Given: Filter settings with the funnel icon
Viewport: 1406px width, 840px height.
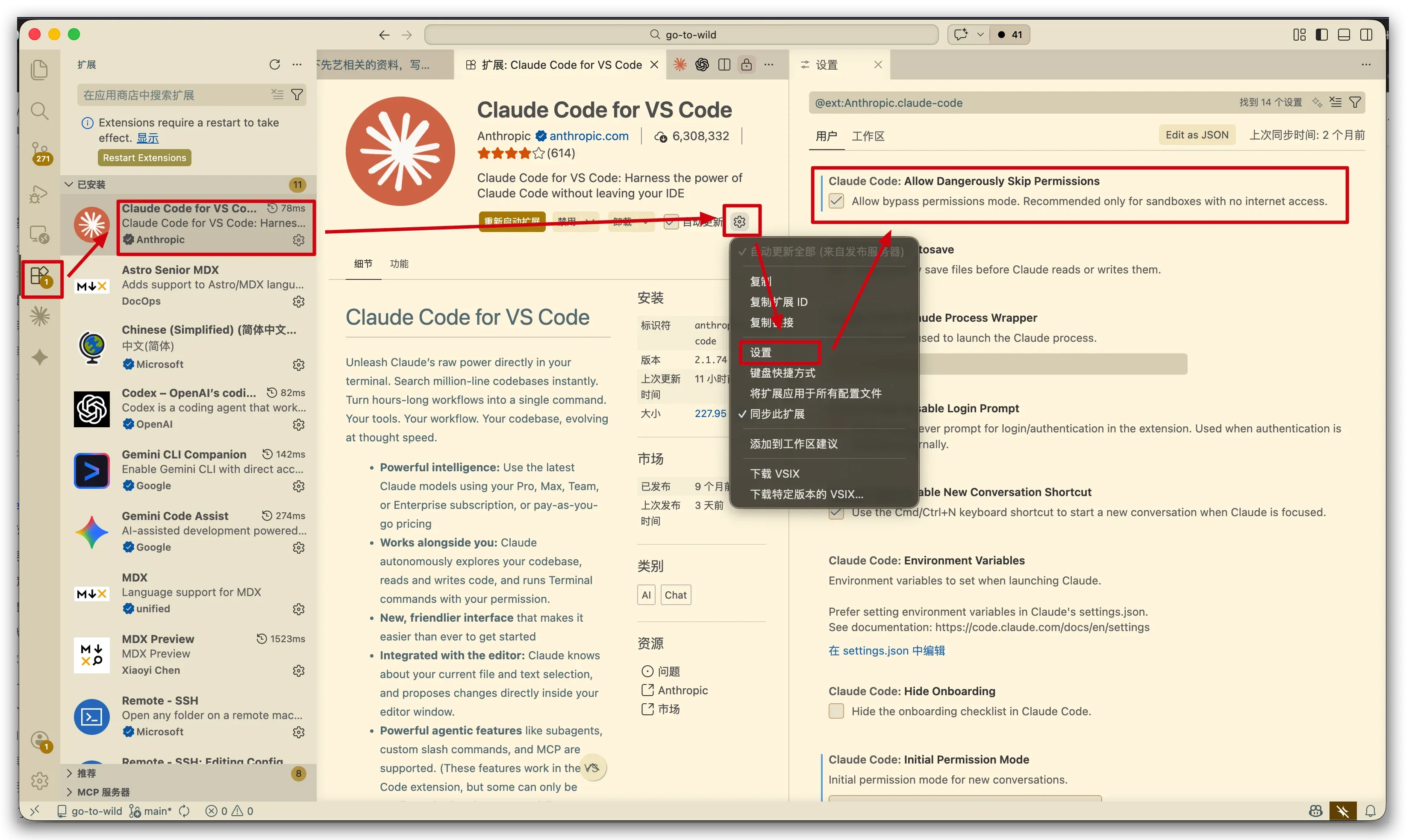Looking at the screenshot, I should click(1354, 103).
